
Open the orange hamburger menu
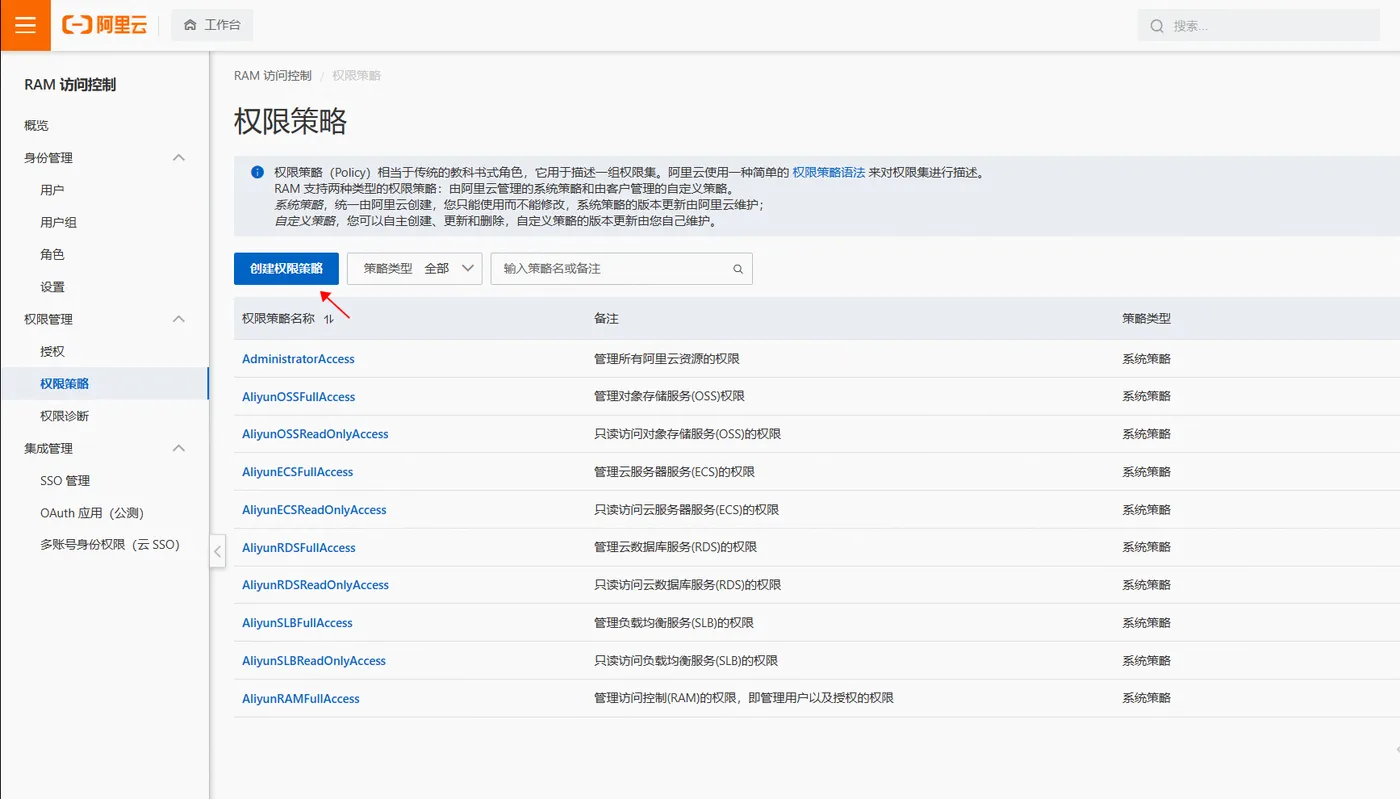25,25
